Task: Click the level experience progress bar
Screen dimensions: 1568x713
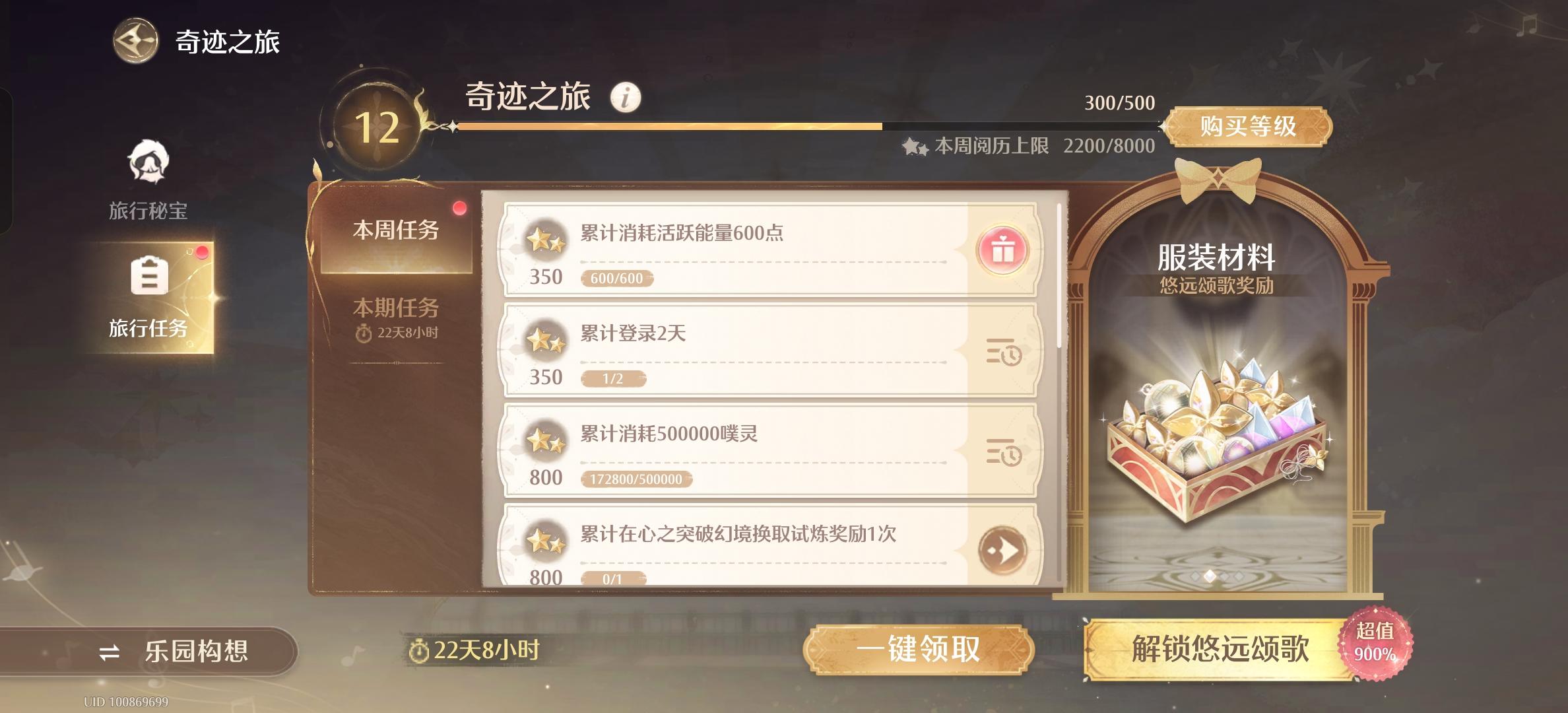Action: (x=805, y=126)
